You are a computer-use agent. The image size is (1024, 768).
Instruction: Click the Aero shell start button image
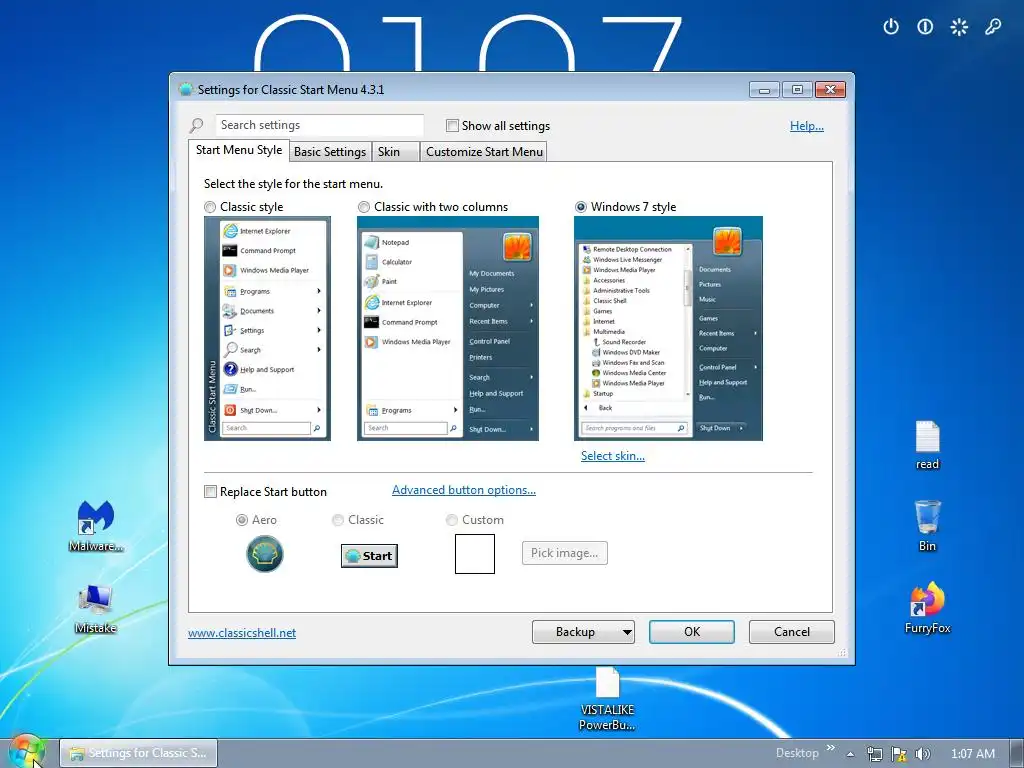coord(264,554)
